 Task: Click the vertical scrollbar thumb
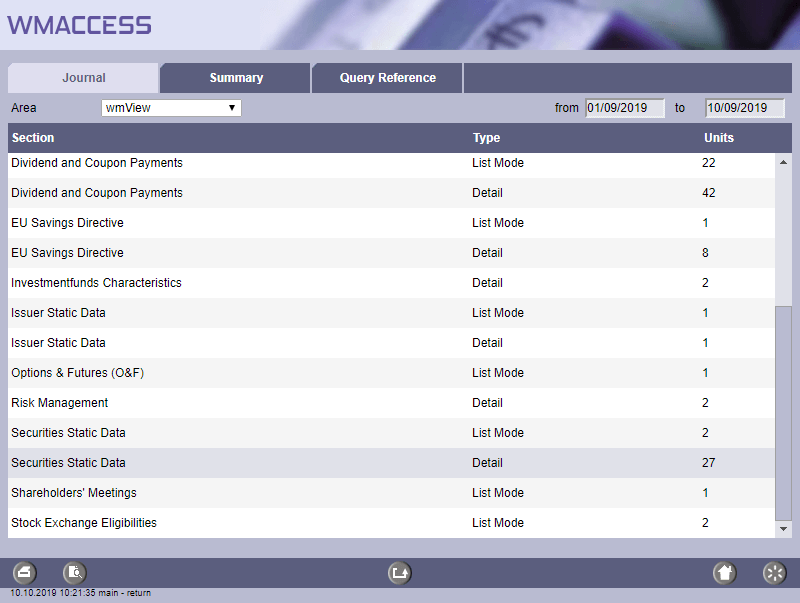pos(783,410)
